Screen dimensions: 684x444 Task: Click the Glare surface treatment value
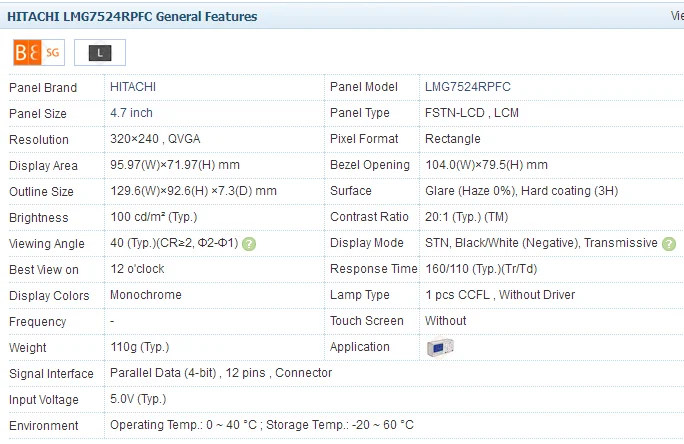(521, 191)
